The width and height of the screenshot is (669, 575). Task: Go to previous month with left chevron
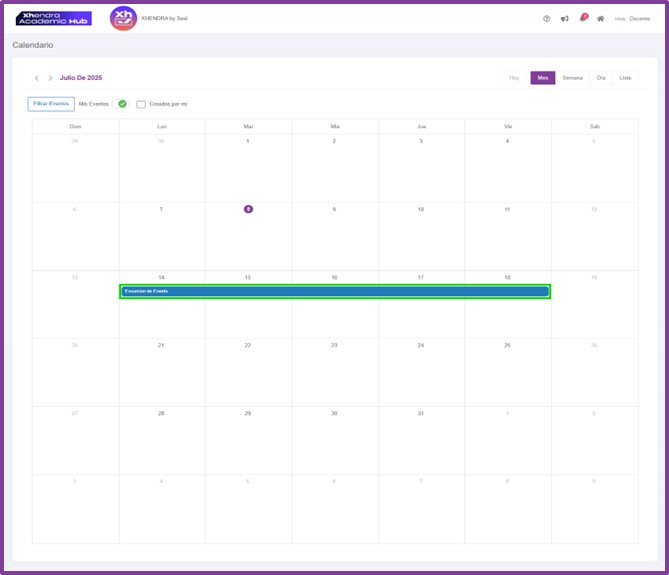click(x=37, y=78)
